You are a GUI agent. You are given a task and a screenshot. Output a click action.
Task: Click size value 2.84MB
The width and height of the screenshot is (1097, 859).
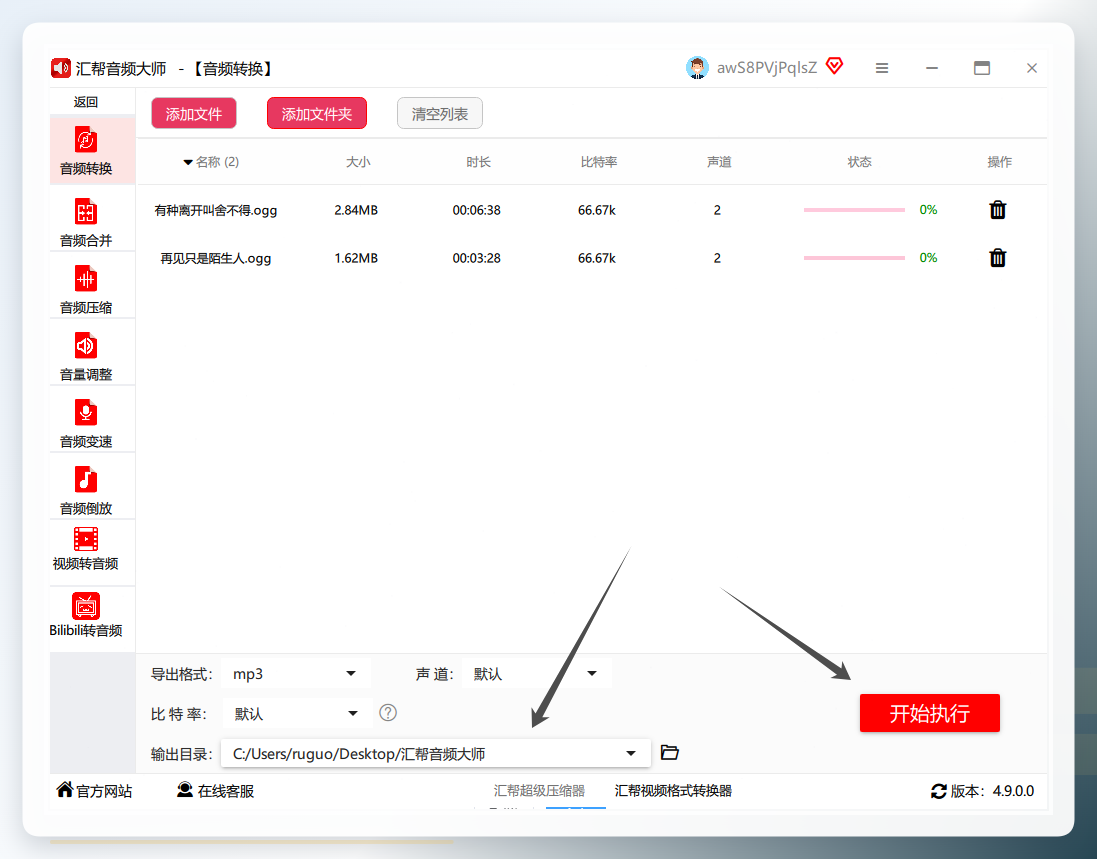click(356, 210)
